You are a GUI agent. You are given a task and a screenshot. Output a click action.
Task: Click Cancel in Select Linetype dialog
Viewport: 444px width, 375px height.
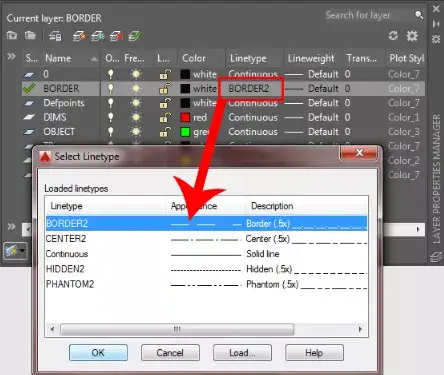click(170, 353)
